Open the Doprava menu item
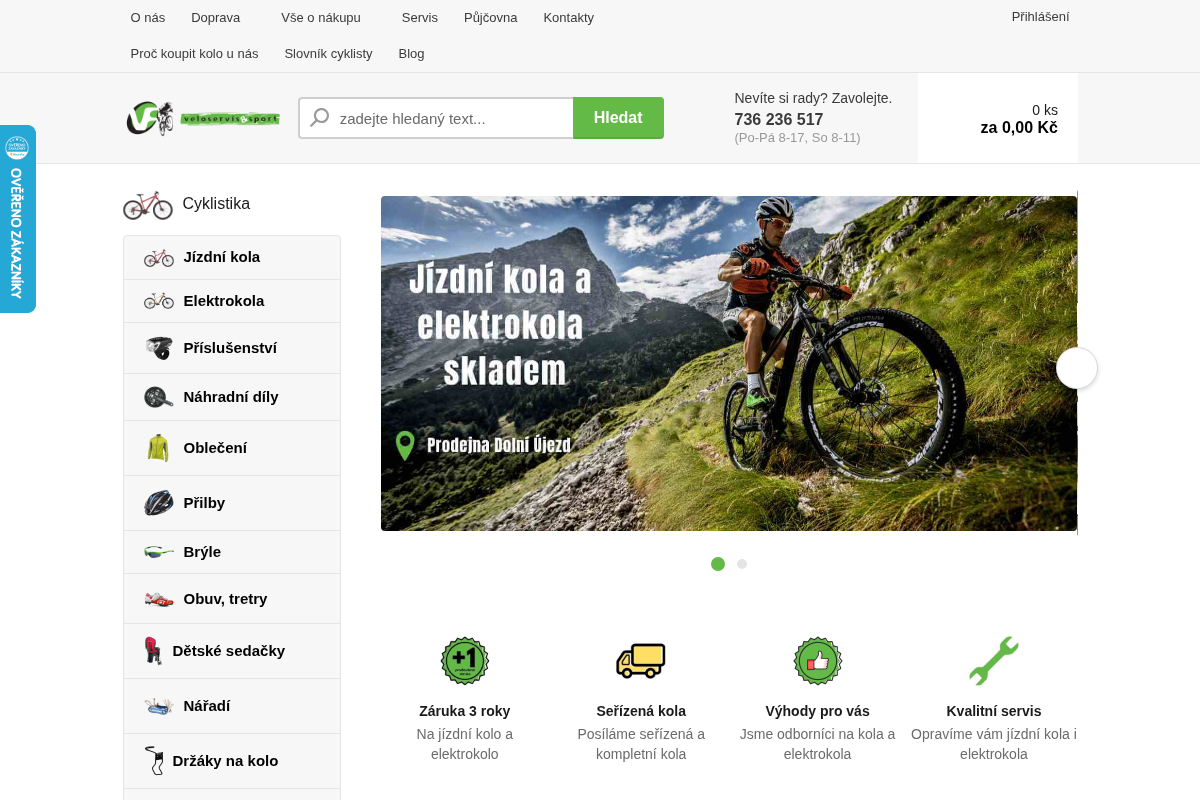The height and width of the screenshot is (800, 1200). 216,18
